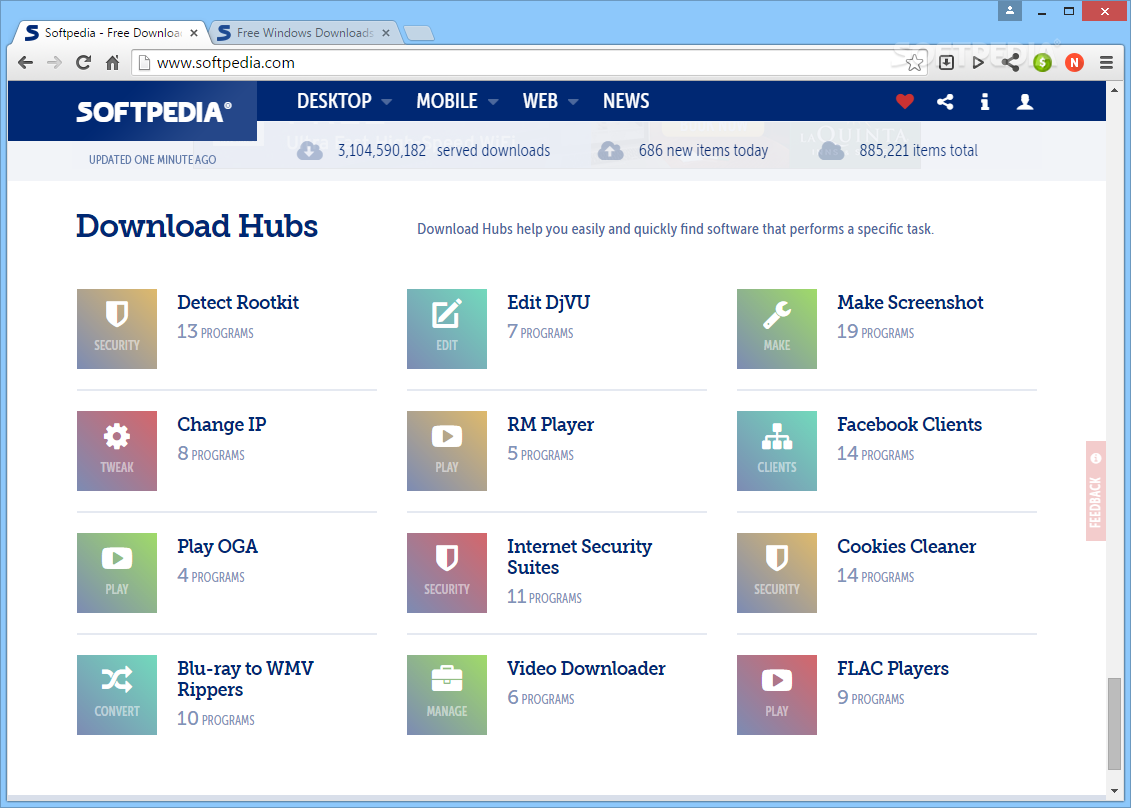The width and height of the screenshot is (1131, 808).
Task: Open the Detect Rootkit link
Action: tap(238, 302)
